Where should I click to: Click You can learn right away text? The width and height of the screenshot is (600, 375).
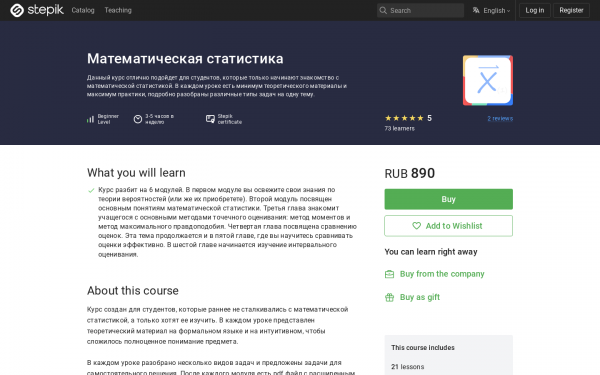[x=431, y=252]
